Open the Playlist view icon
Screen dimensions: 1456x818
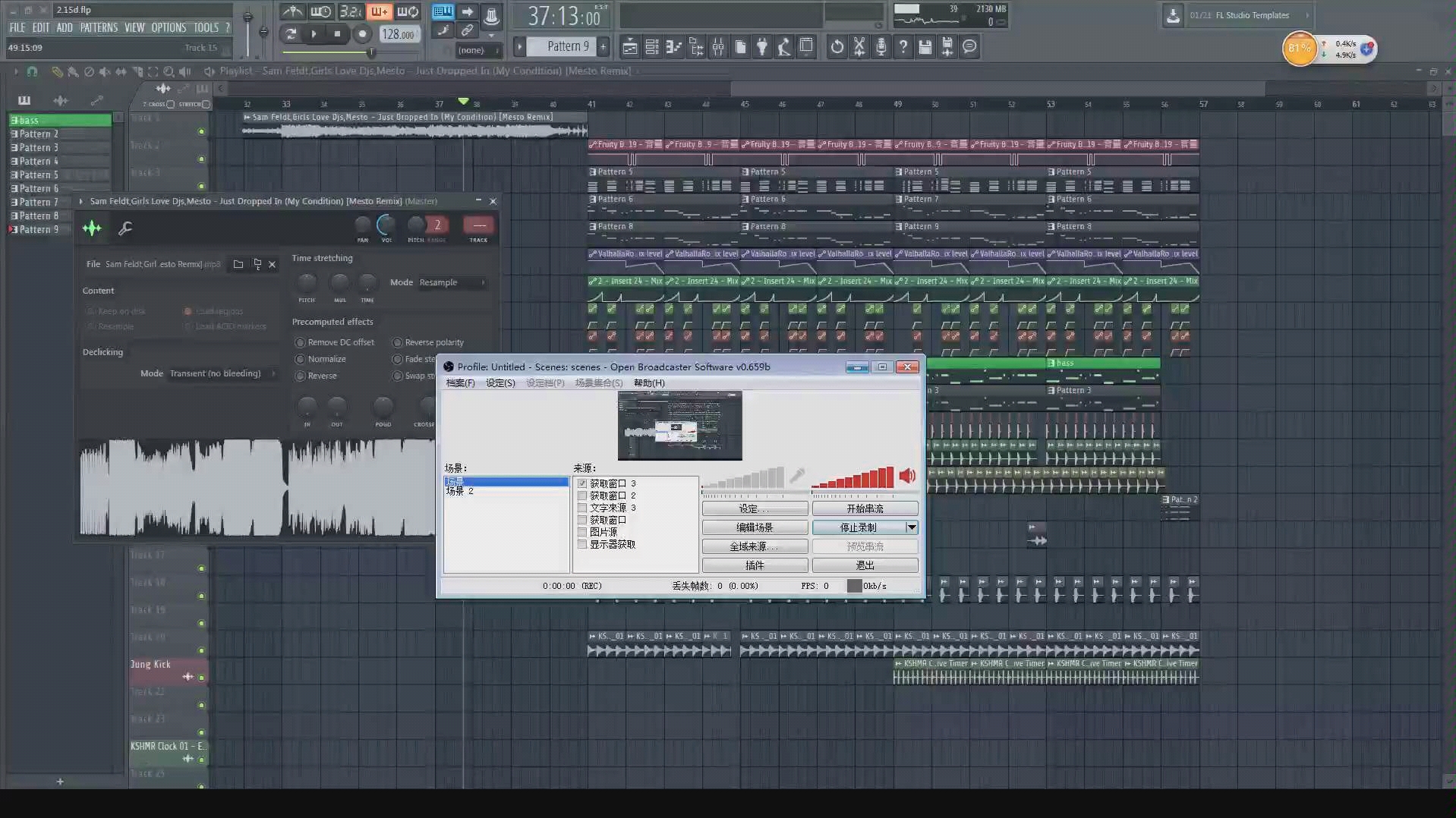630,47
